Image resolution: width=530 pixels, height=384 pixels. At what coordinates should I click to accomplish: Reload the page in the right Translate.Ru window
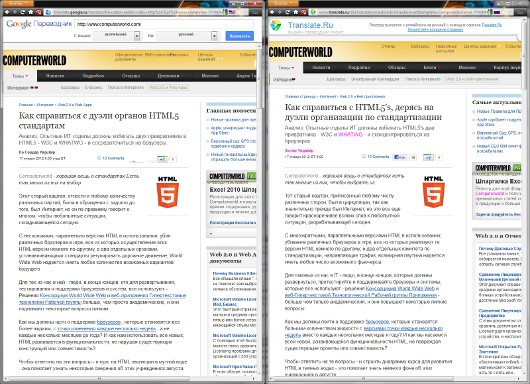click(288, 12)
